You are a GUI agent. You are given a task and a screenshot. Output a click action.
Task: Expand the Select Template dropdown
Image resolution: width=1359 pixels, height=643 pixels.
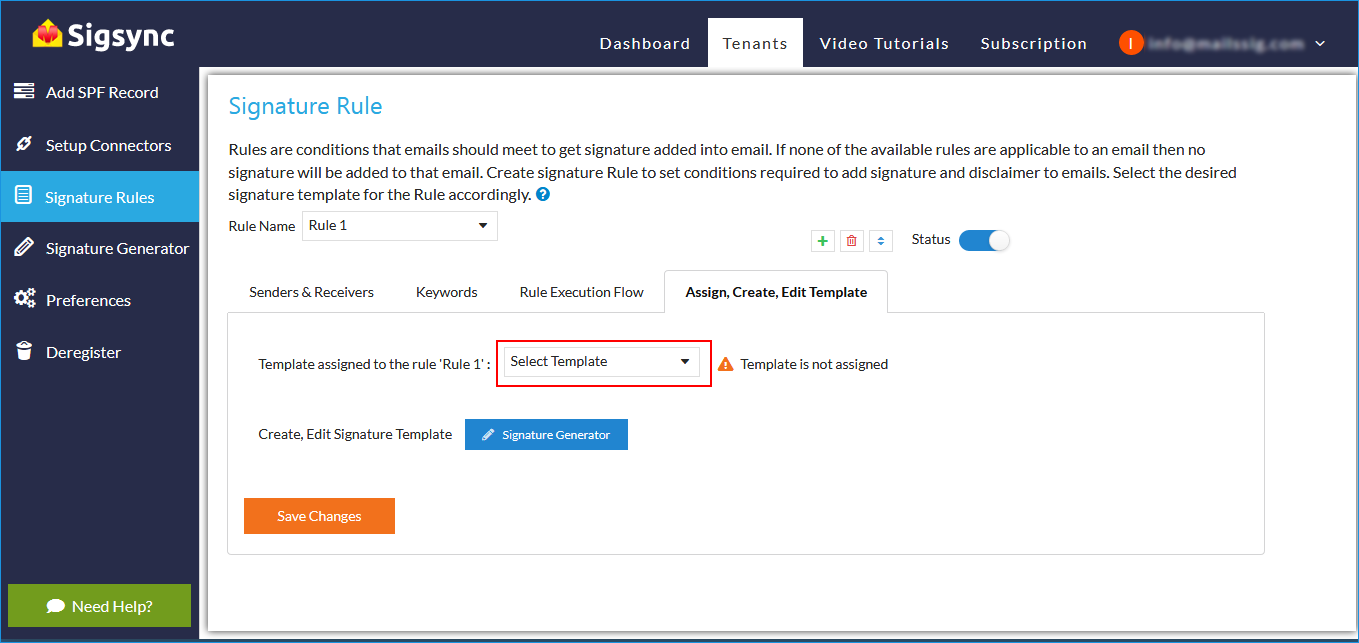601,362
